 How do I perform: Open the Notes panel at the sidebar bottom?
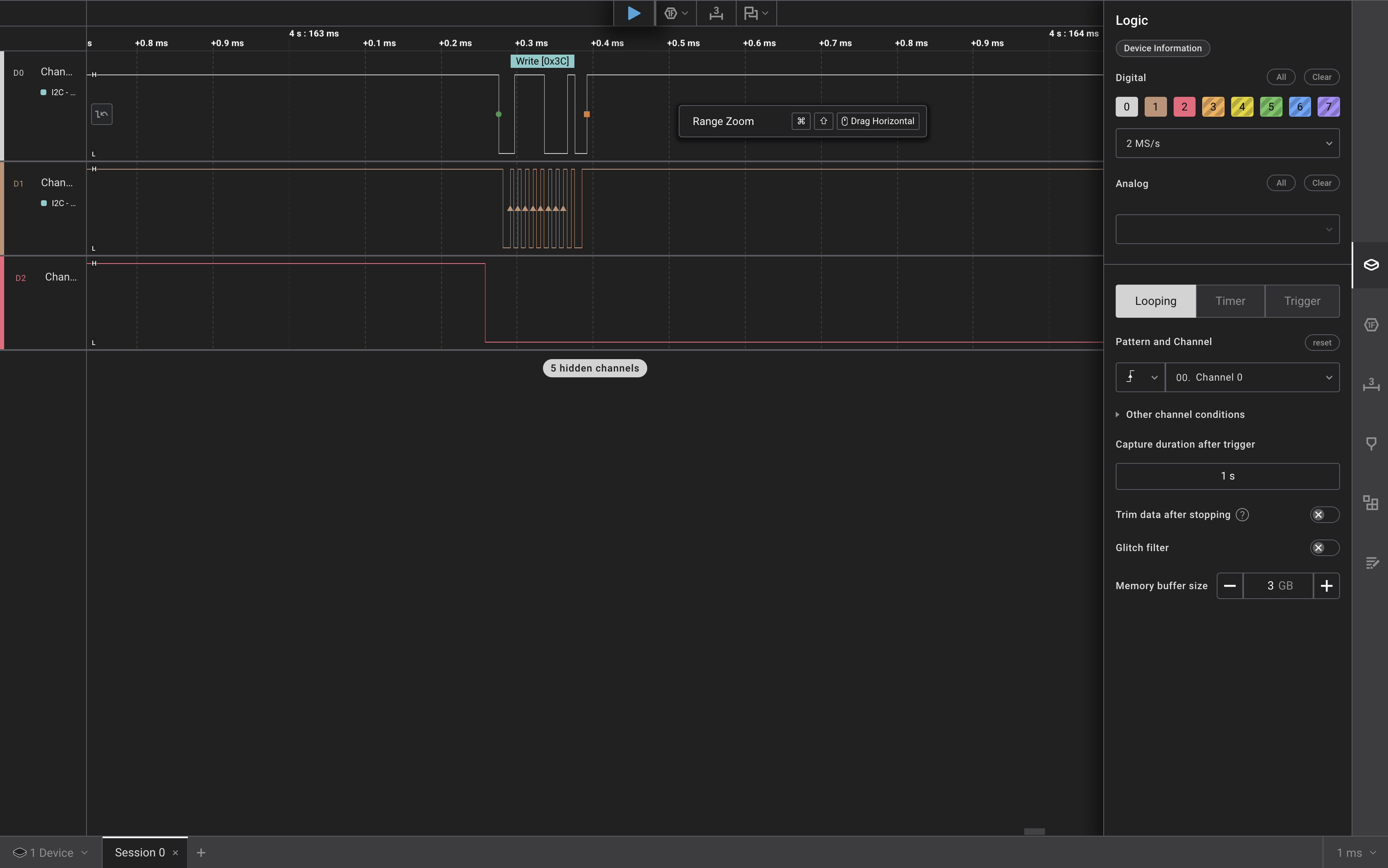[1372, 563]
